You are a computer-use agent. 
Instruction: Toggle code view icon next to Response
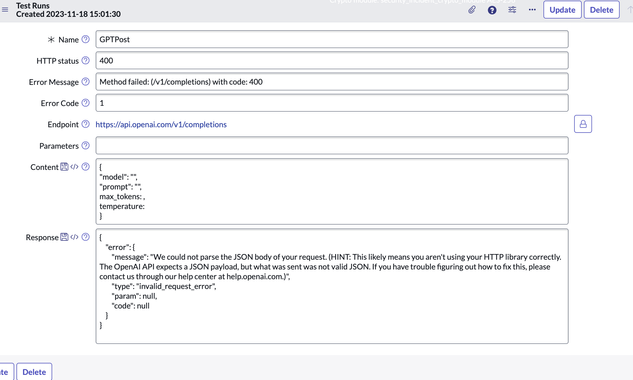pyautogui.click(x=74, y=237)
